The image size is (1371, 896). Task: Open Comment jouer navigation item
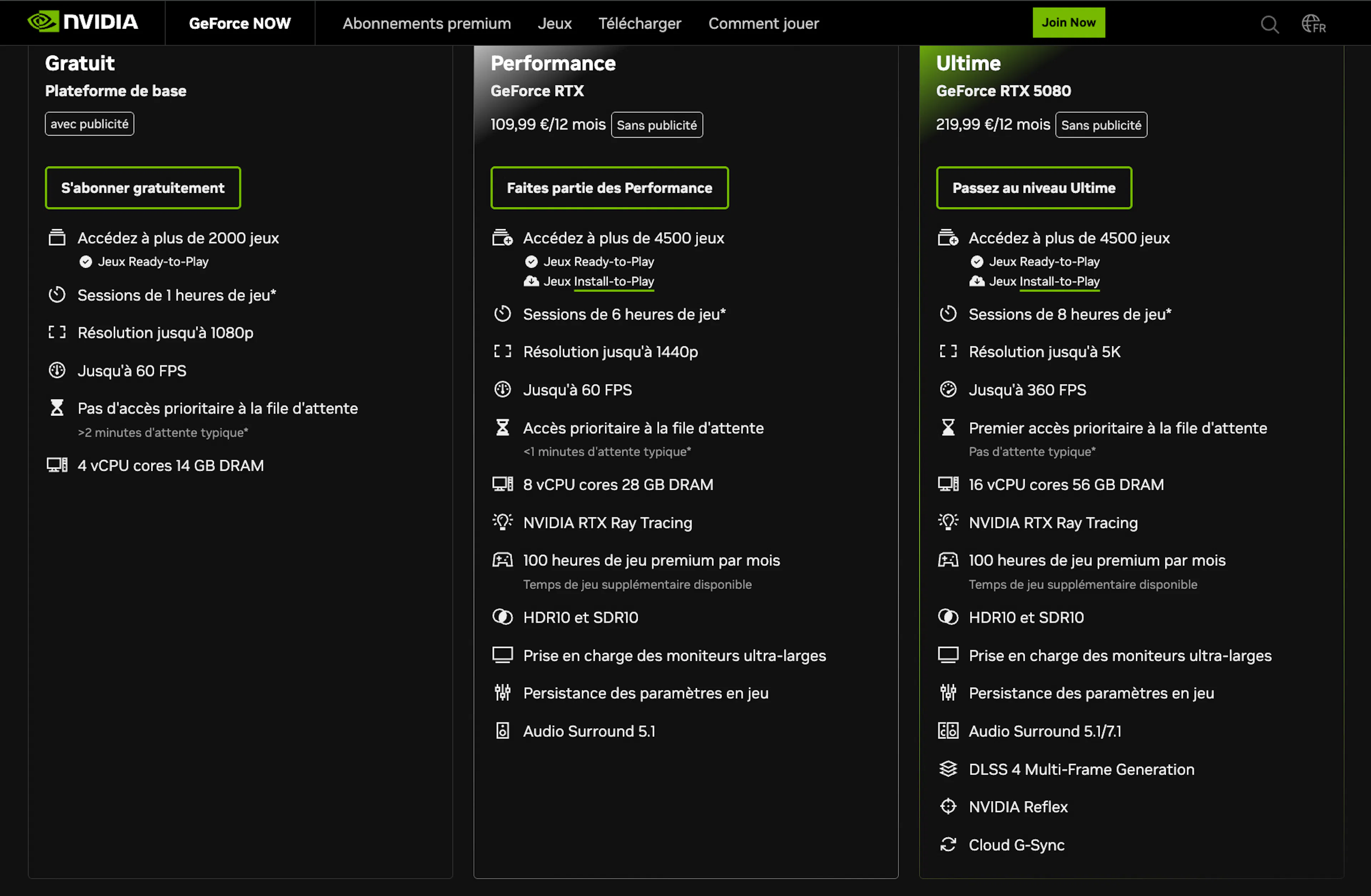[x=763, y=23]
